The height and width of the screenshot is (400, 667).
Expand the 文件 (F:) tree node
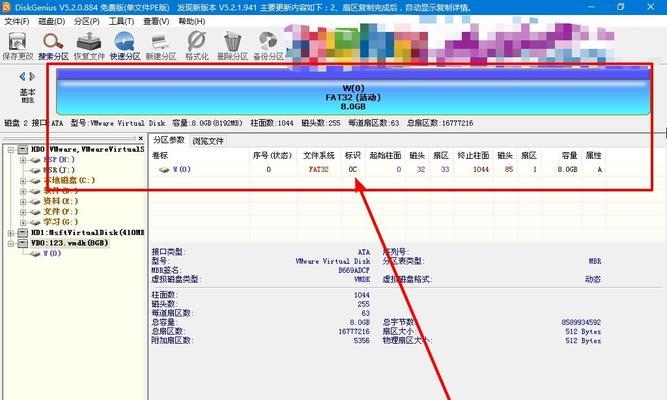[x=23, y=212]
